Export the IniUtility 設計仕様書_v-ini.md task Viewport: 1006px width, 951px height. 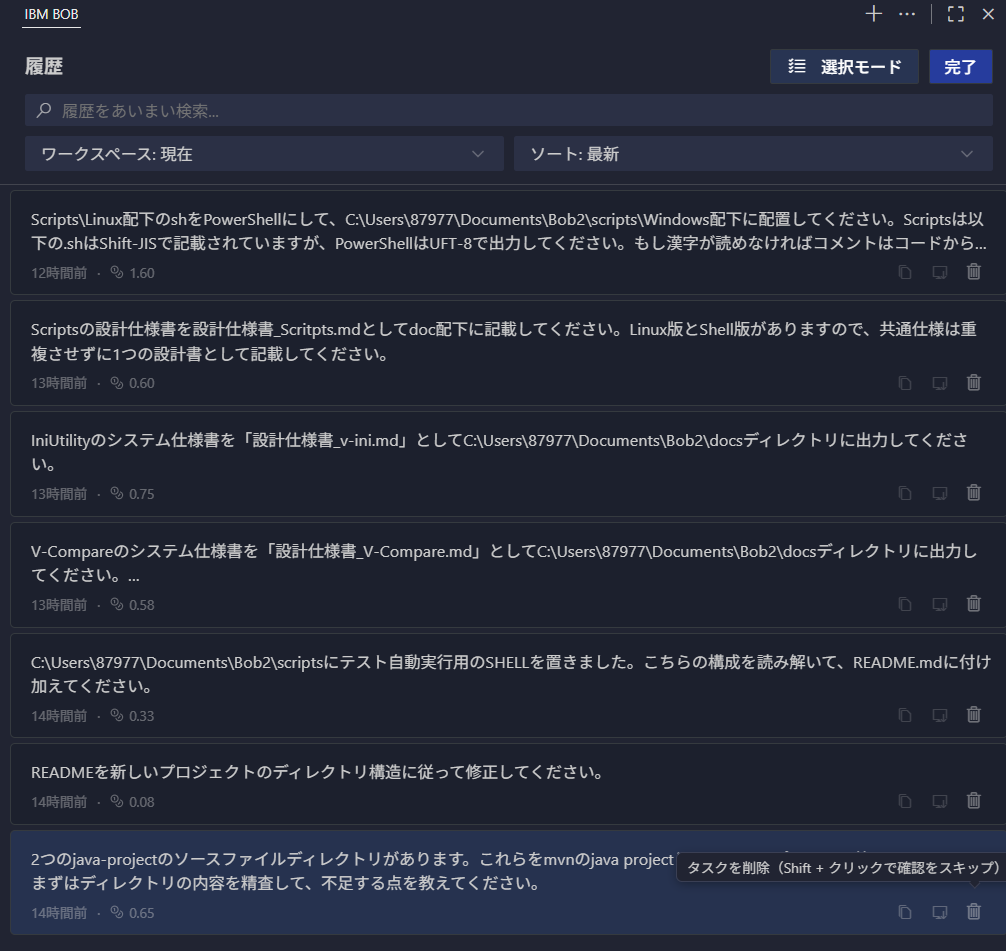point(939,493)
